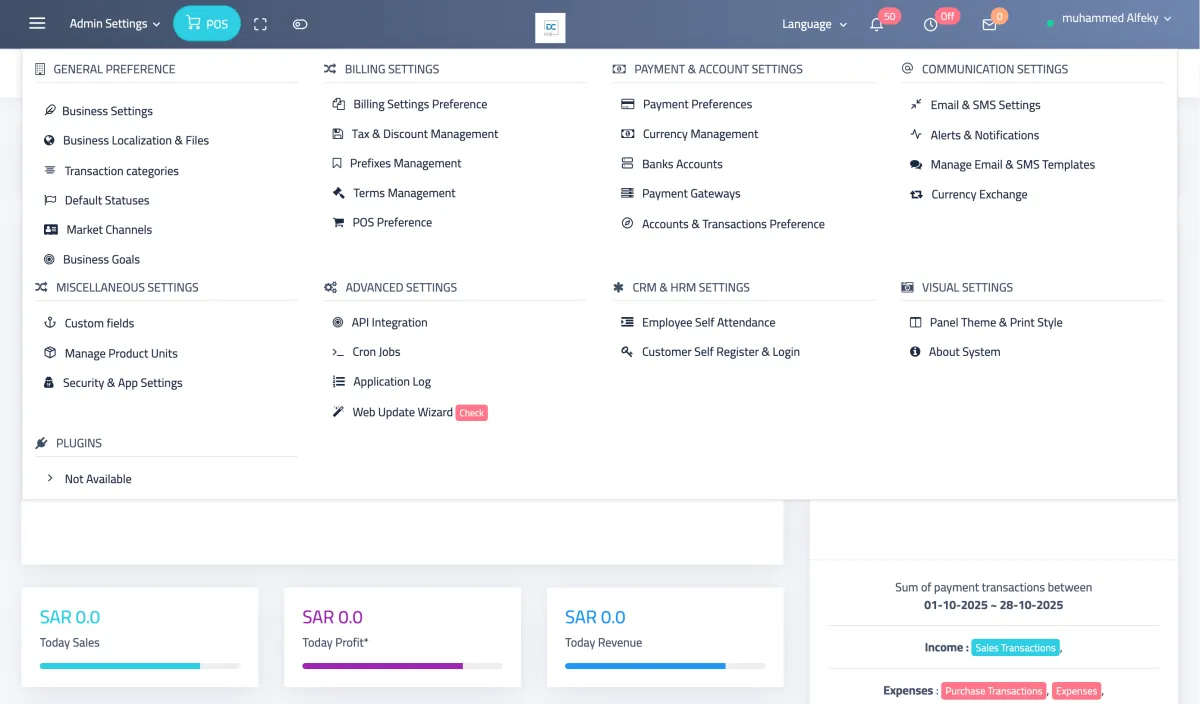Open the POS button
Image resolution: width=1200 pixels, height=704 pixels.
(207, 24)
